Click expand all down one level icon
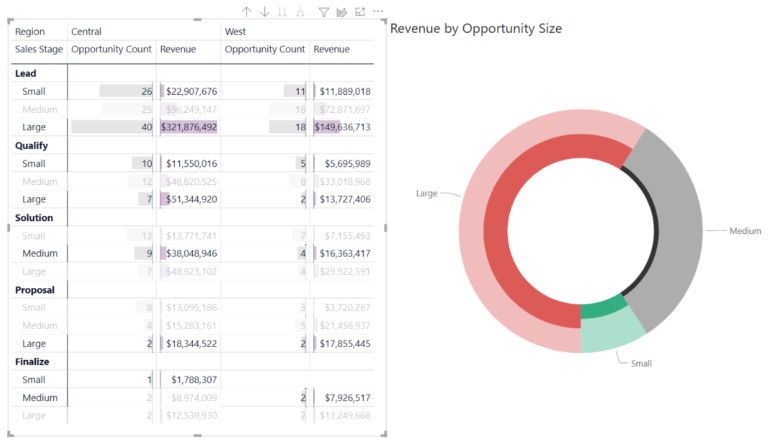The width and height of the screenshot is (768, 443). (x=301, y=12)
